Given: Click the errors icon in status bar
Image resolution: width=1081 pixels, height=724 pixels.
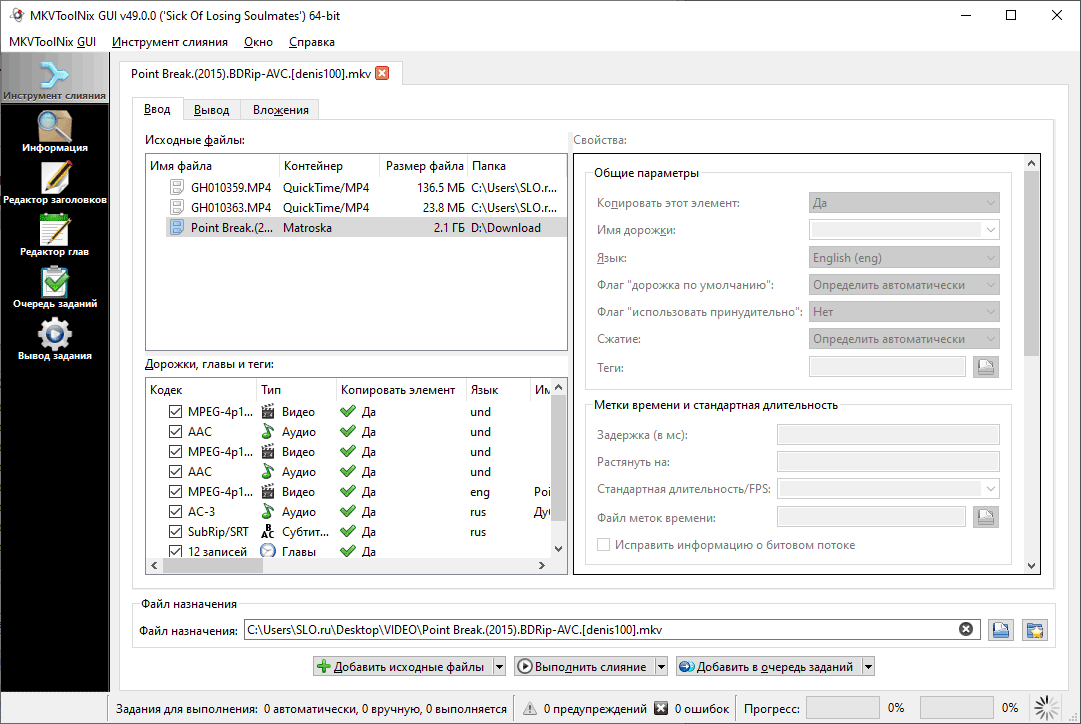Looking at the screenshot, I should tap(660, 708).
